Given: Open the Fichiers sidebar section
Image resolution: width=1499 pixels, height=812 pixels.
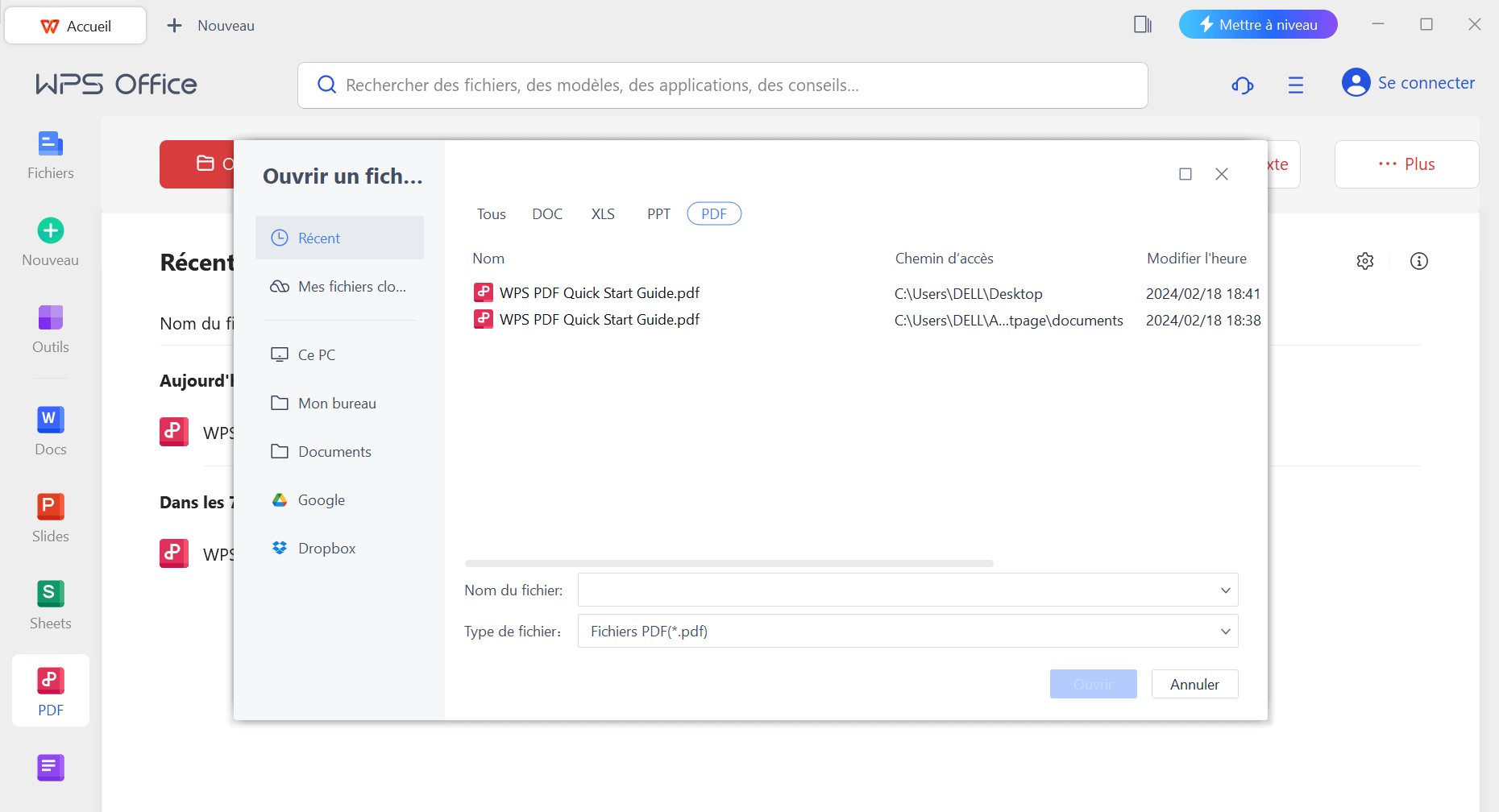Looking at the screenshot, I should [x=50, y=155].
